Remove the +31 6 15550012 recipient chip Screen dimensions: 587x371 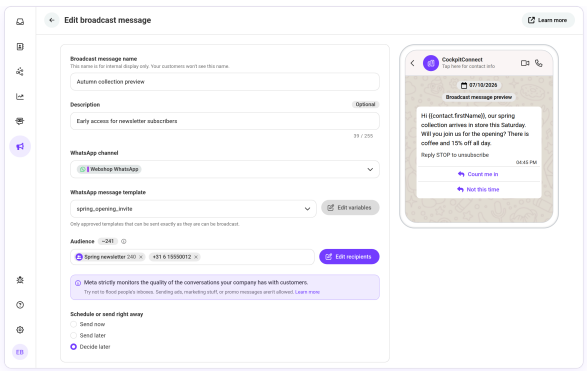(x=196, y=257)
